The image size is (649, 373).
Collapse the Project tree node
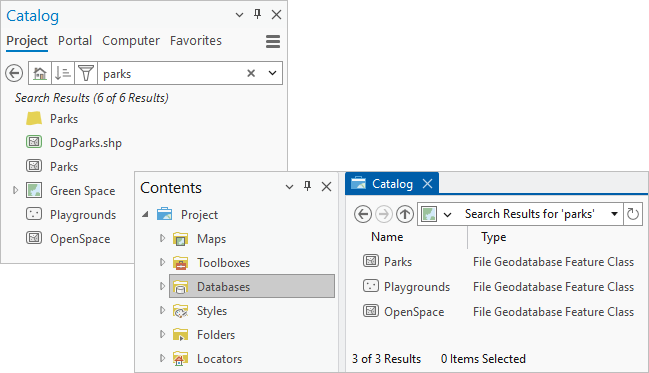coord(145,214)
